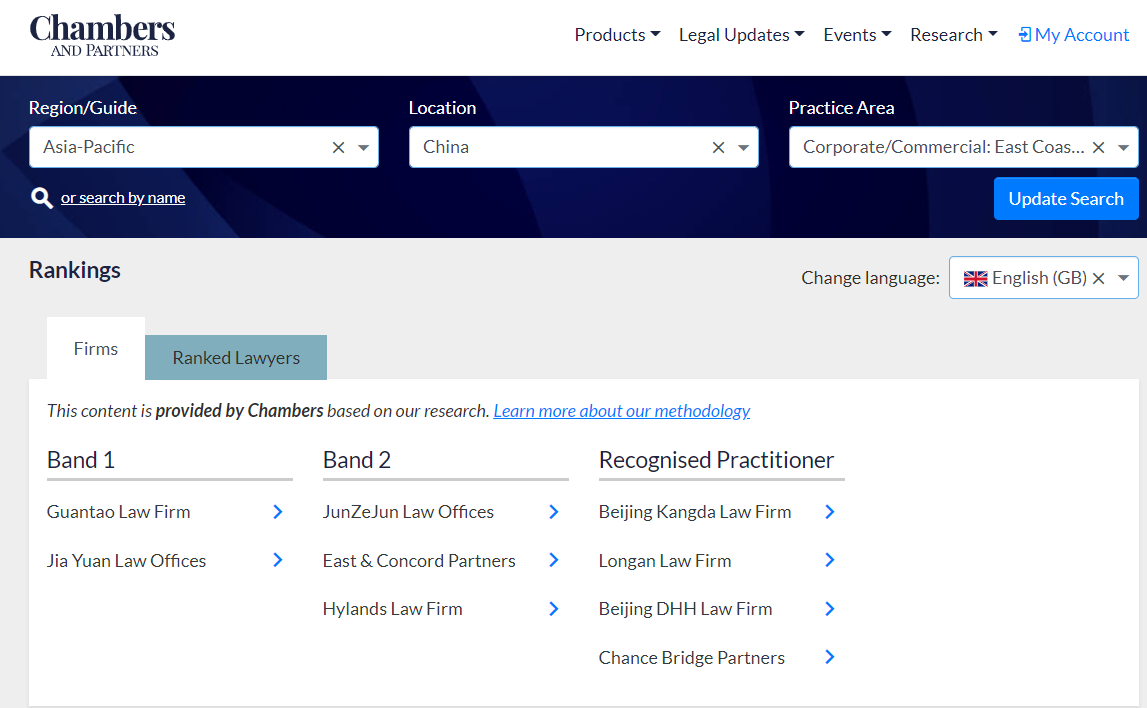Open Guantao Law Firm listing
1147x708 pixels.
click(x=119, y=512)
